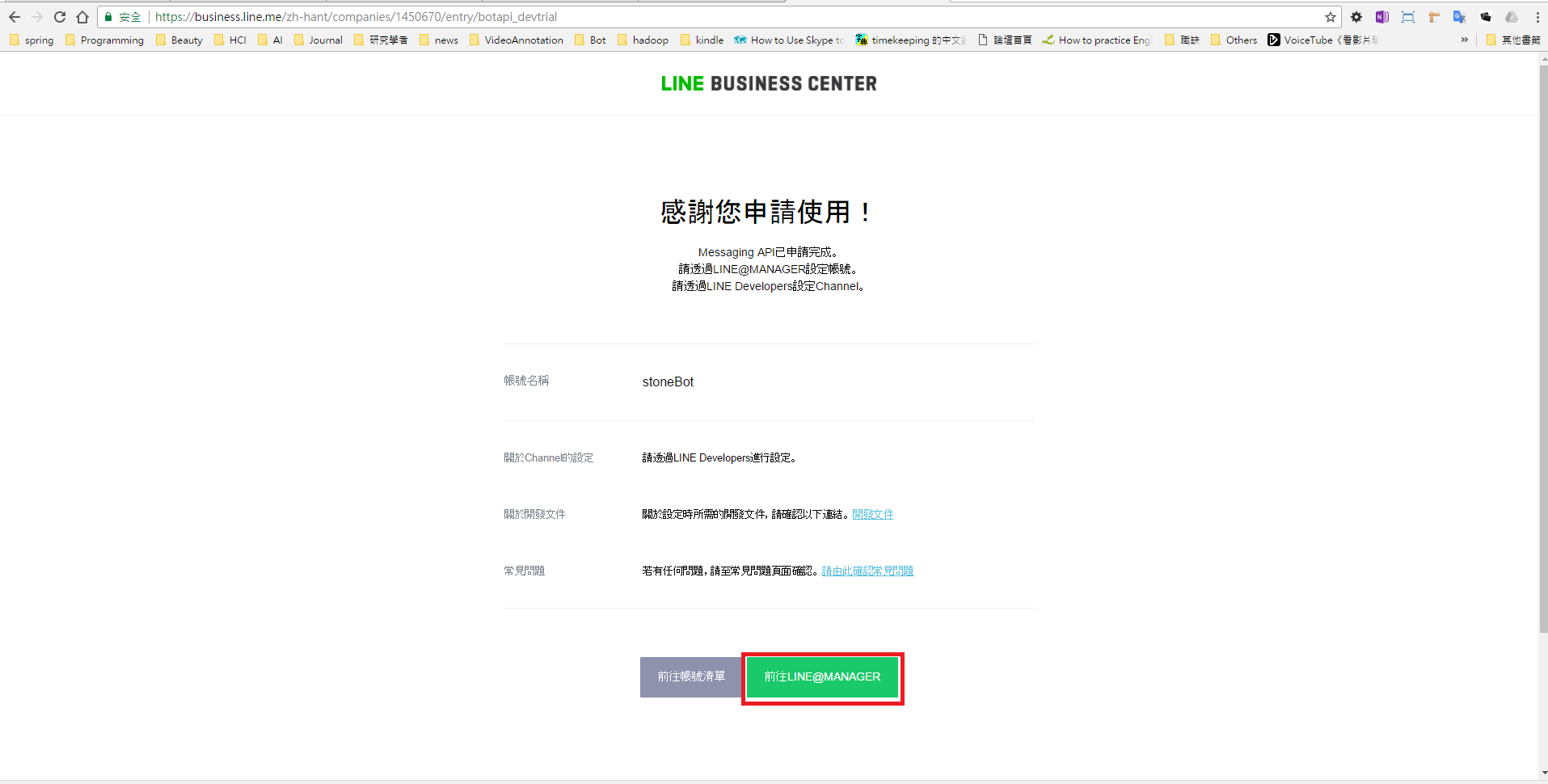Open the kindle bookmark folder
Image resolution: width=1548 pixels, height=784 pixels.
click(x=702, y=40)
